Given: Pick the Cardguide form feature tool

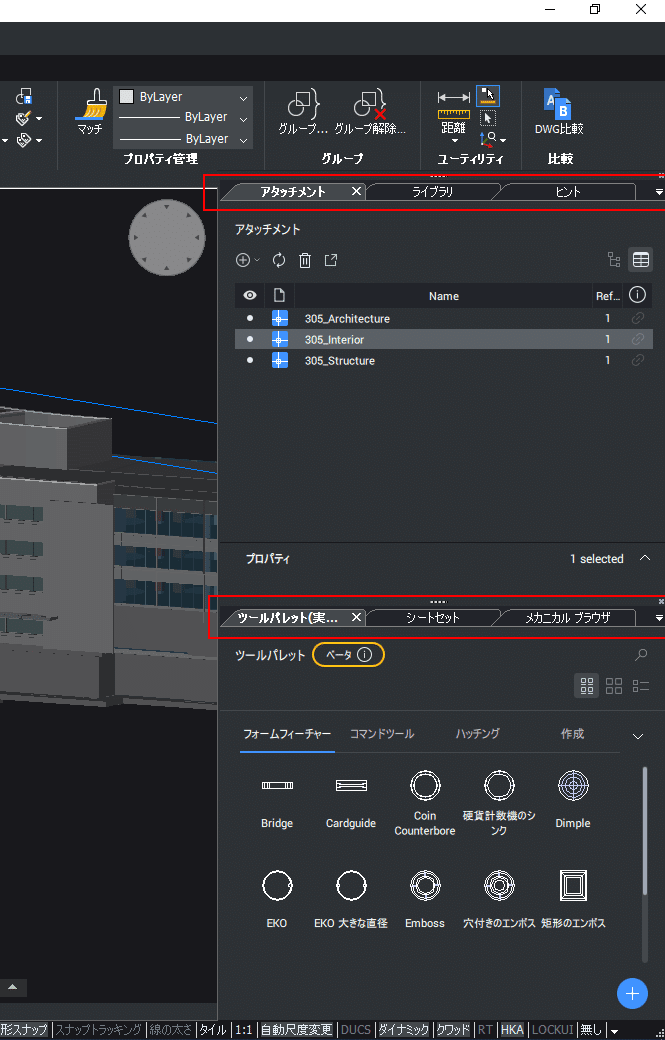Looking at the screenshot, I should click(x=351, y=800).
